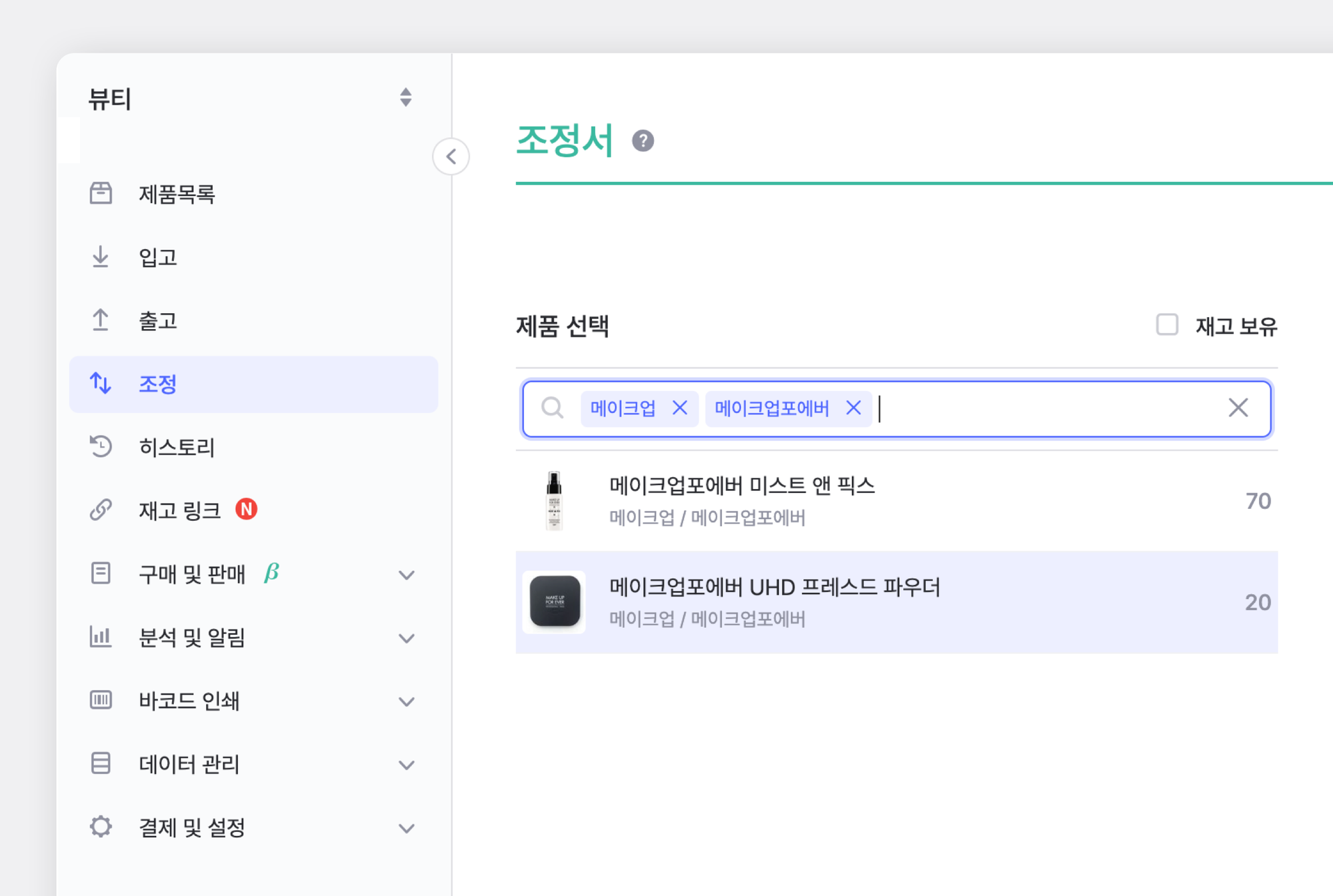Click the 메이크업 tag label
The height and width of the screenshot is (896, 1333).
point(623,408)
